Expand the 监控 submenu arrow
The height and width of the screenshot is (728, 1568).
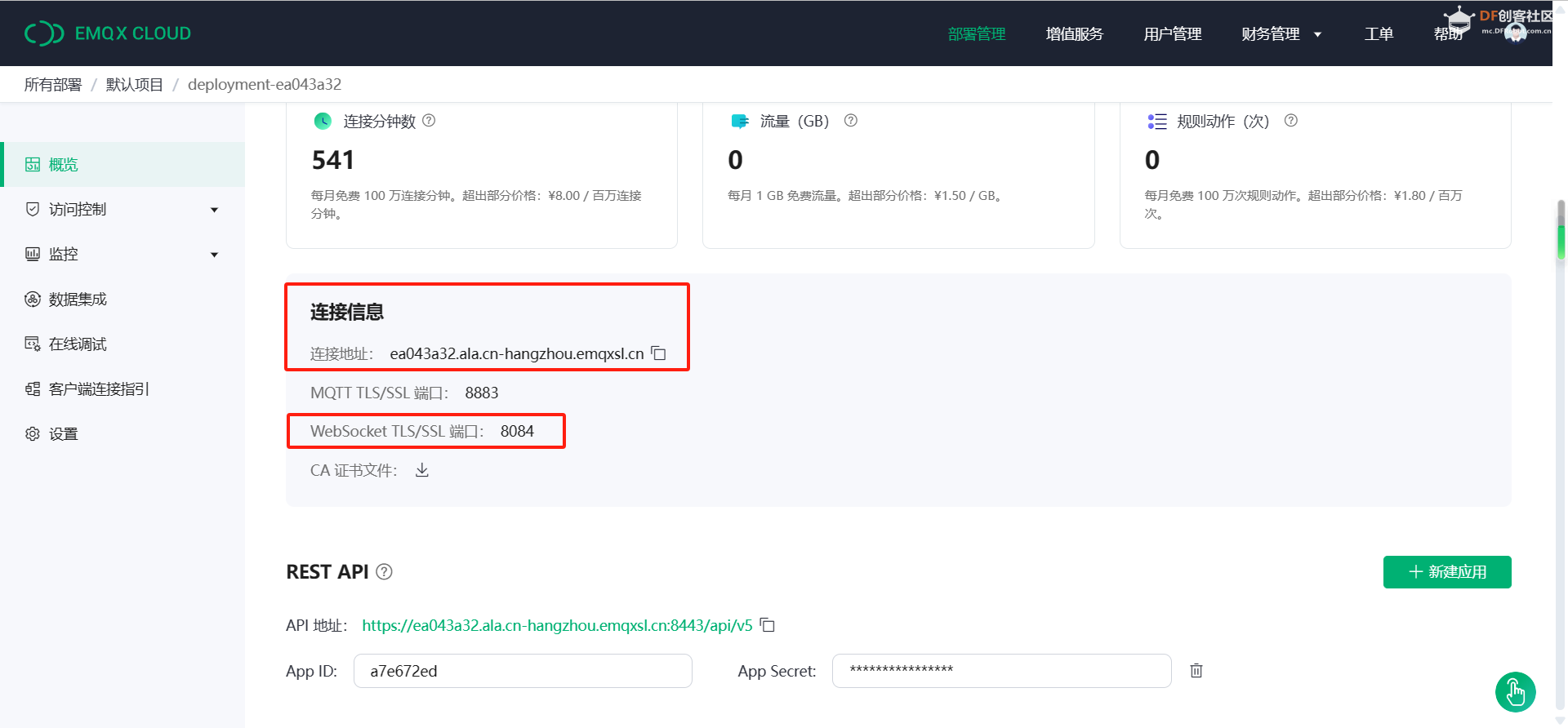(x=215, y=255)
